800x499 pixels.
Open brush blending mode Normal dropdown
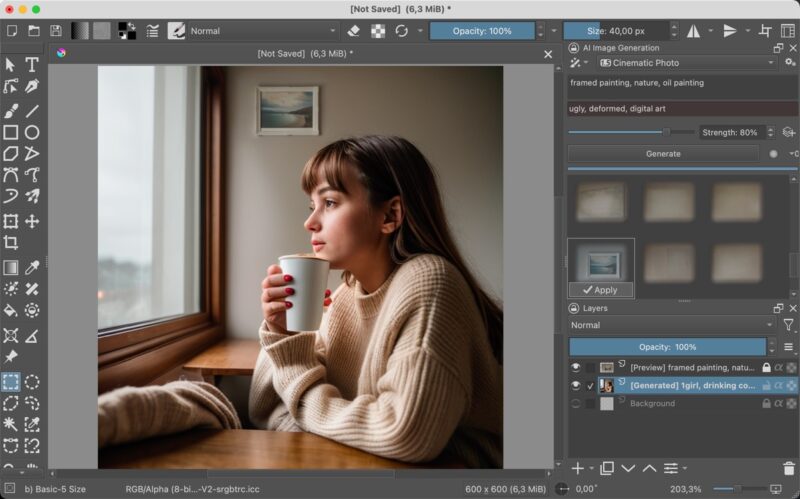[263, 31]
